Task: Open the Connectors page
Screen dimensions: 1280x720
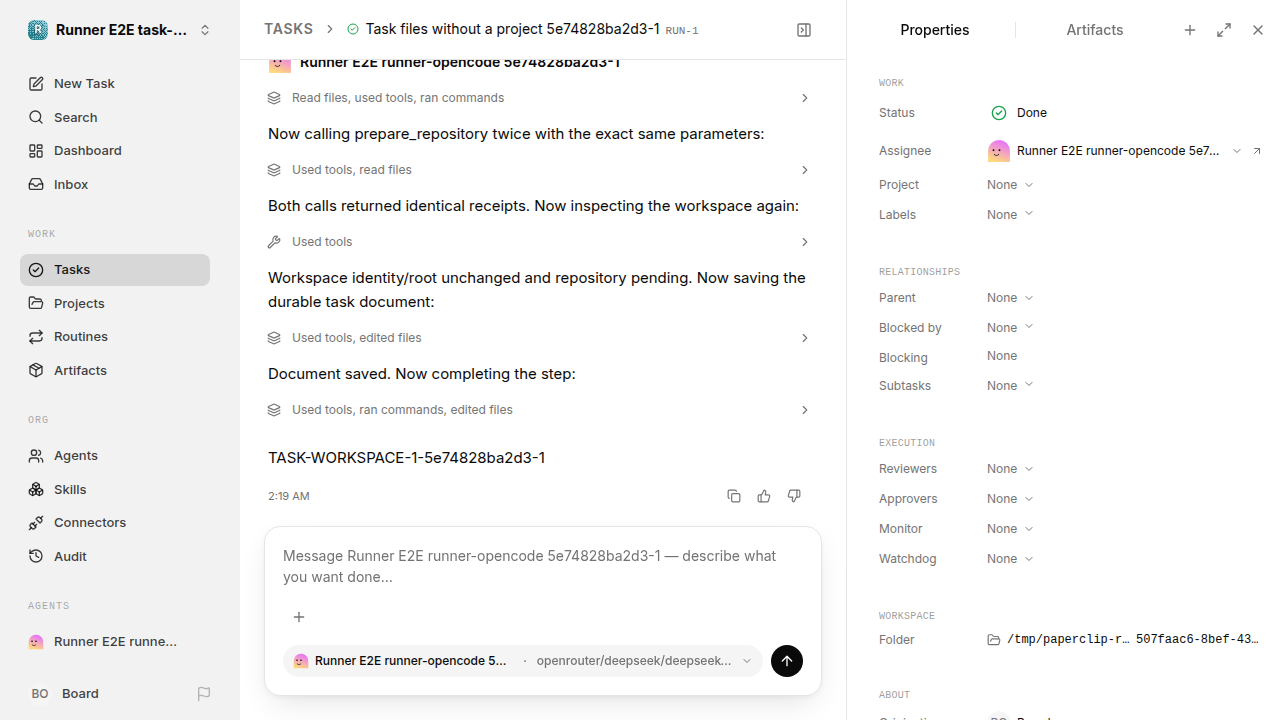Action: (x=115, y=522)
